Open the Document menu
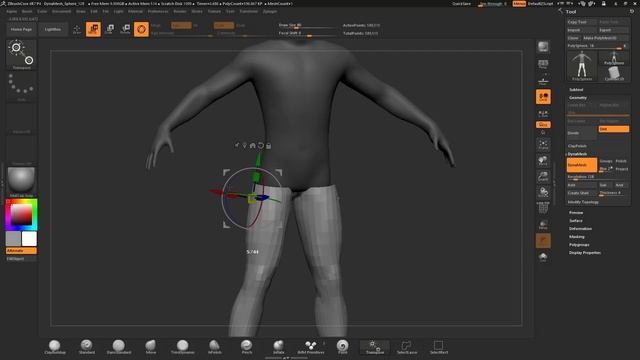Image resolution: width=640 pixels, height=360 pixels. pyautogui.click(x=62, y=11)
